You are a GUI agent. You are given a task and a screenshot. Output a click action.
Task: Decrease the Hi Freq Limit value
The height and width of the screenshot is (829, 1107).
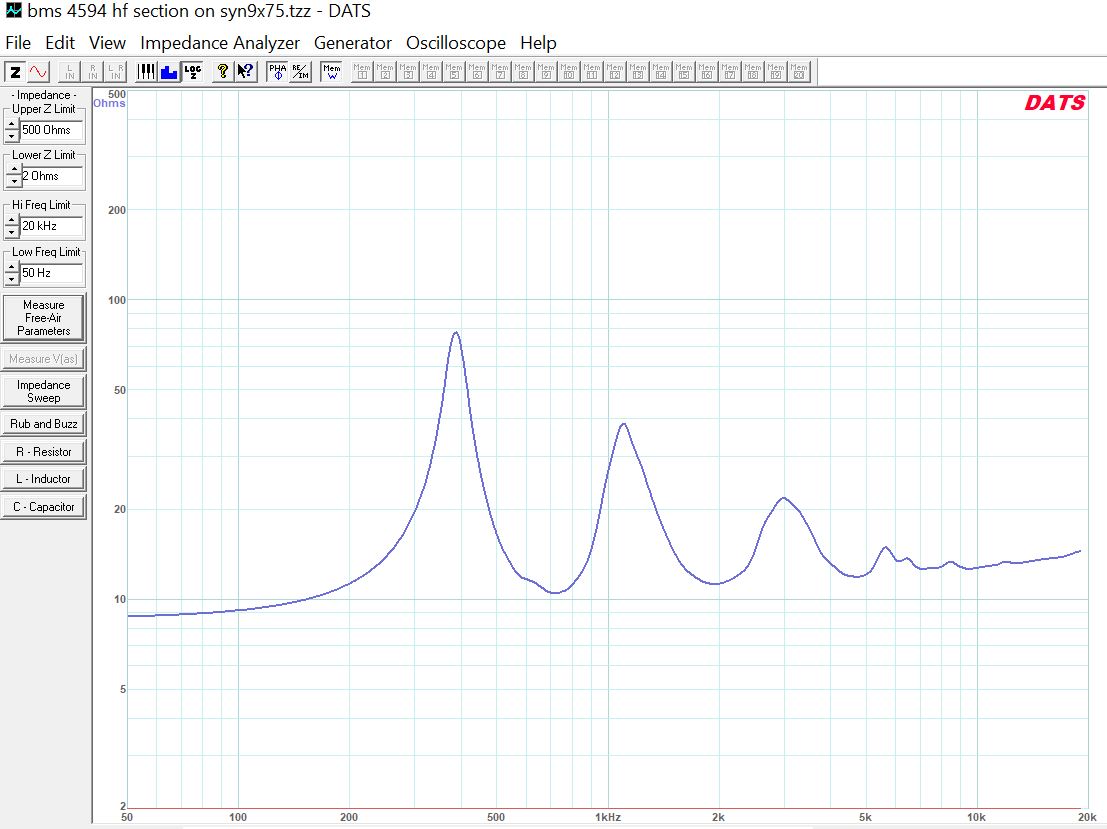(11, 232)
